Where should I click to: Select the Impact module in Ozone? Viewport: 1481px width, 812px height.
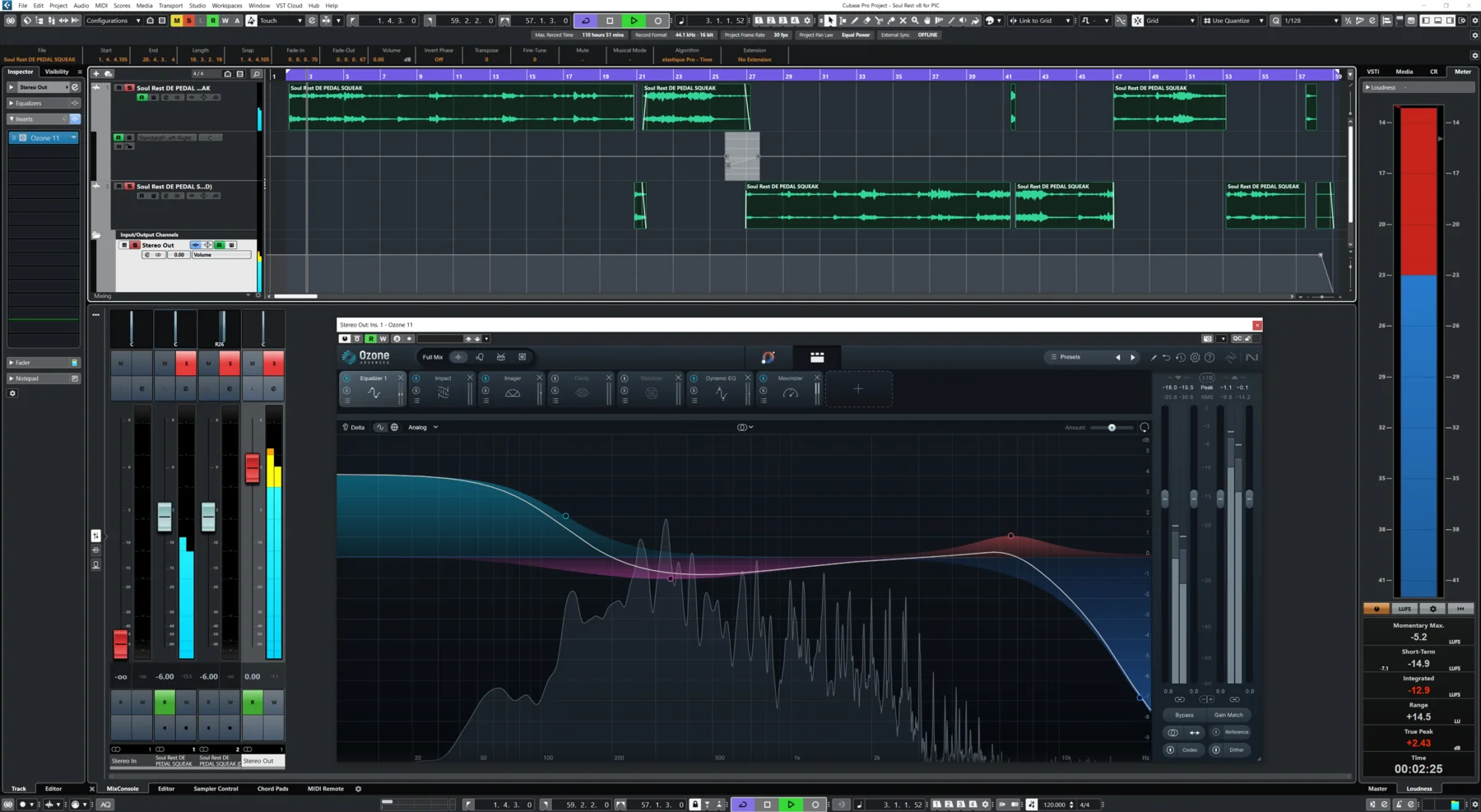pos(443,388)
